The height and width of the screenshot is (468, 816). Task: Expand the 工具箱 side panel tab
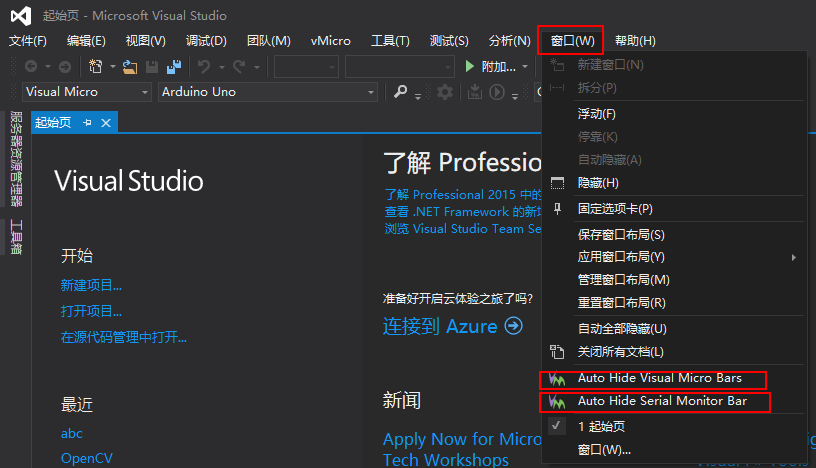pyautogui.click(x=16, y=237)
